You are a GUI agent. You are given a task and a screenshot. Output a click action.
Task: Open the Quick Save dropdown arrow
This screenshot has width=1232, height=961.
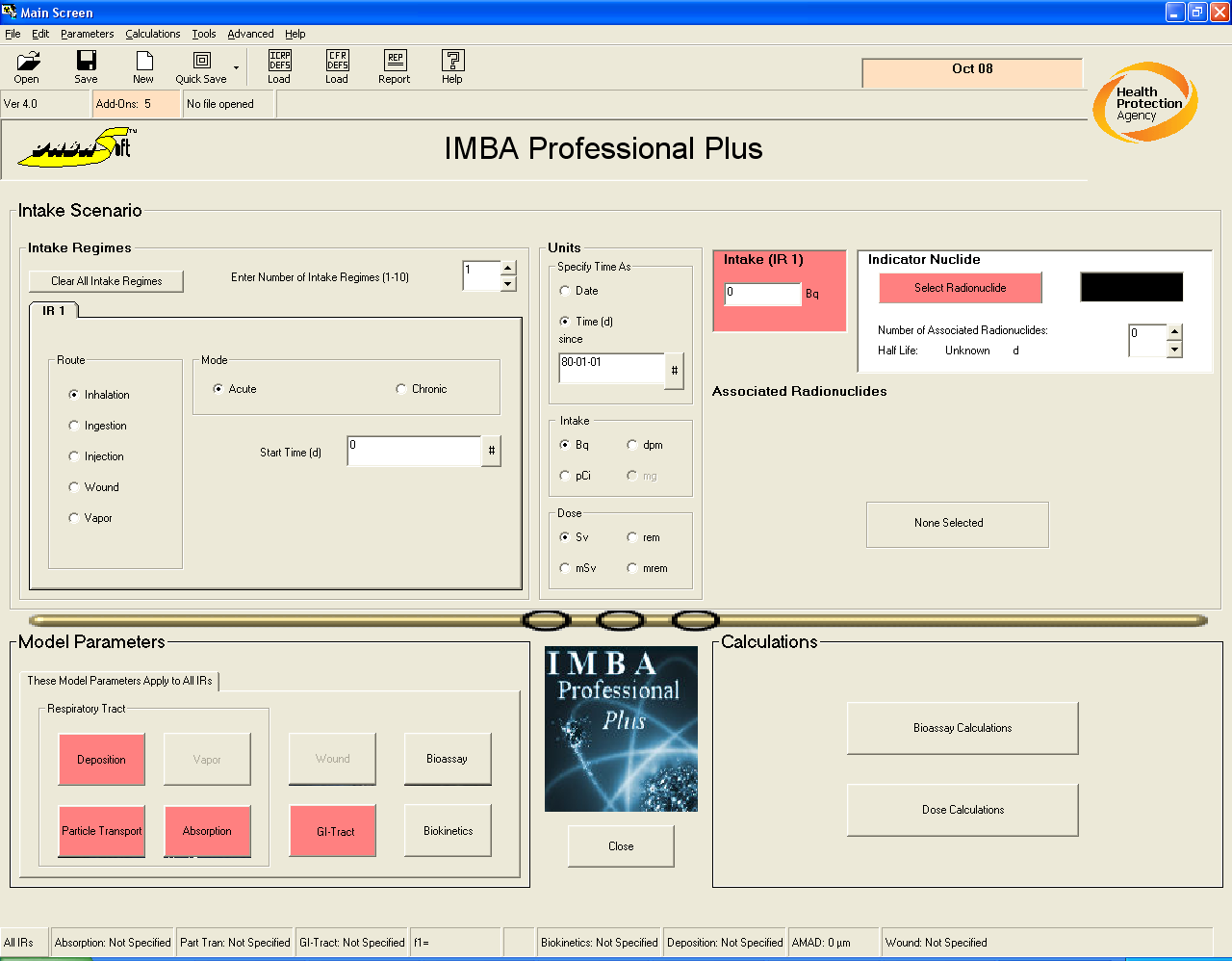point(237,67)
